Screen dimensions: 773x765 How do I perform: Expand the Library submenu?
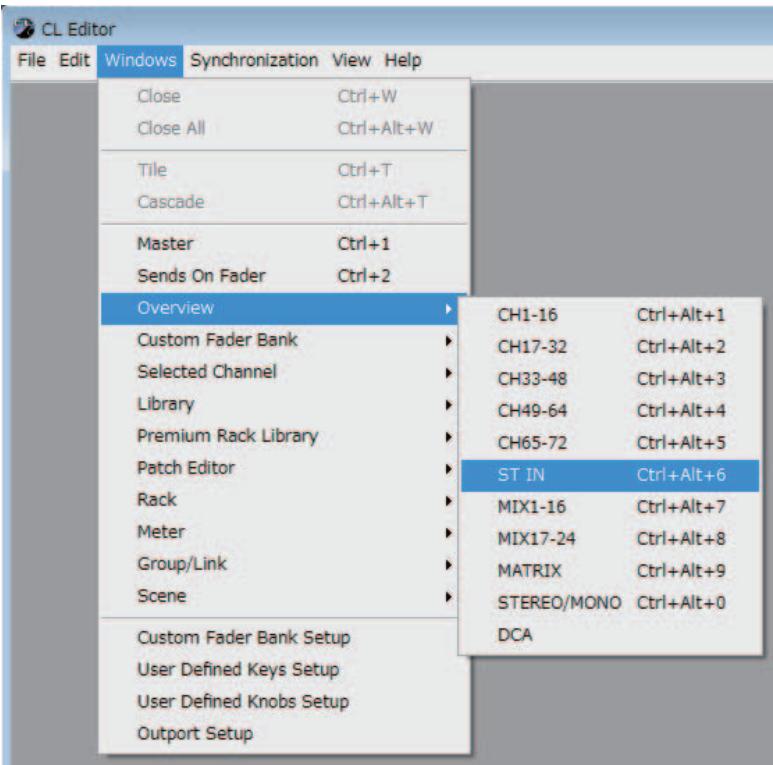[280, 404]
